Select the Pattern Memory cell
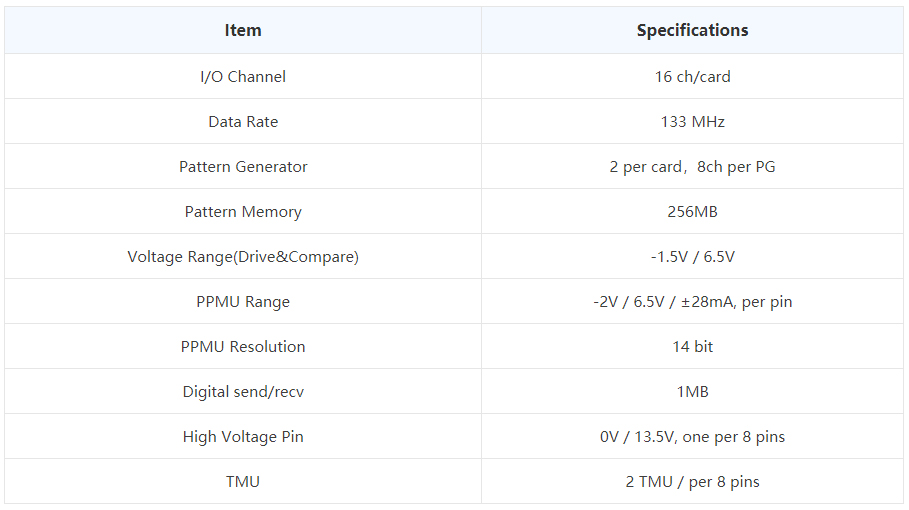The image size is (909, 510). [x=243, y=212]
